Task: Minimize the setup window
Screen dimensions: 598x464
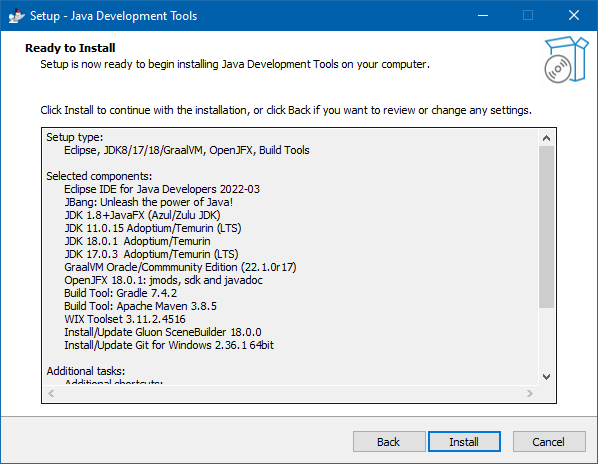Action: pyautogui.click(x=483, y=16)
